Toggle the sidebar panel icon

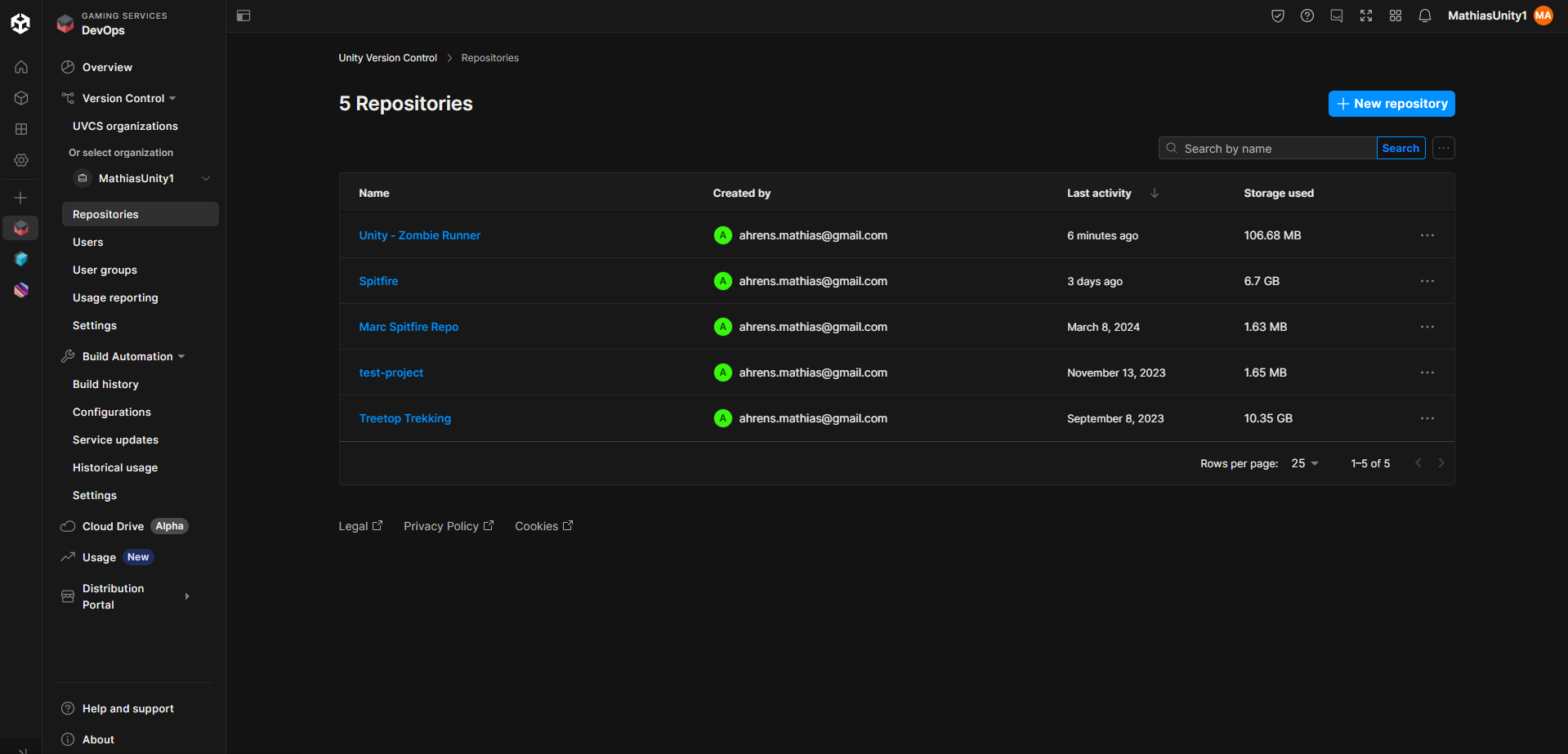243,16
